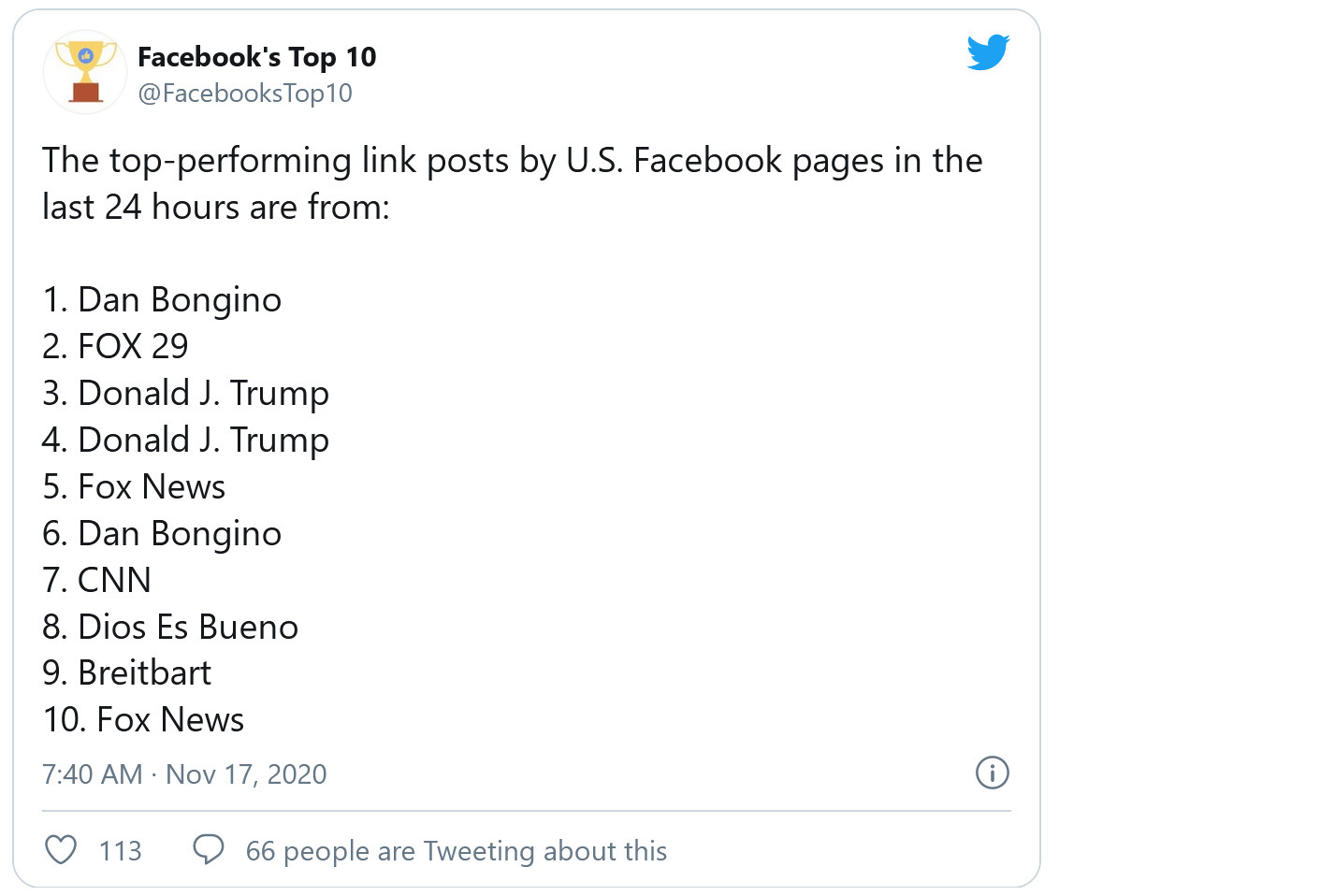Click the "2. FOX 29" line
The height and width of the screenshot is (896, 1320).
coord(115,347)
